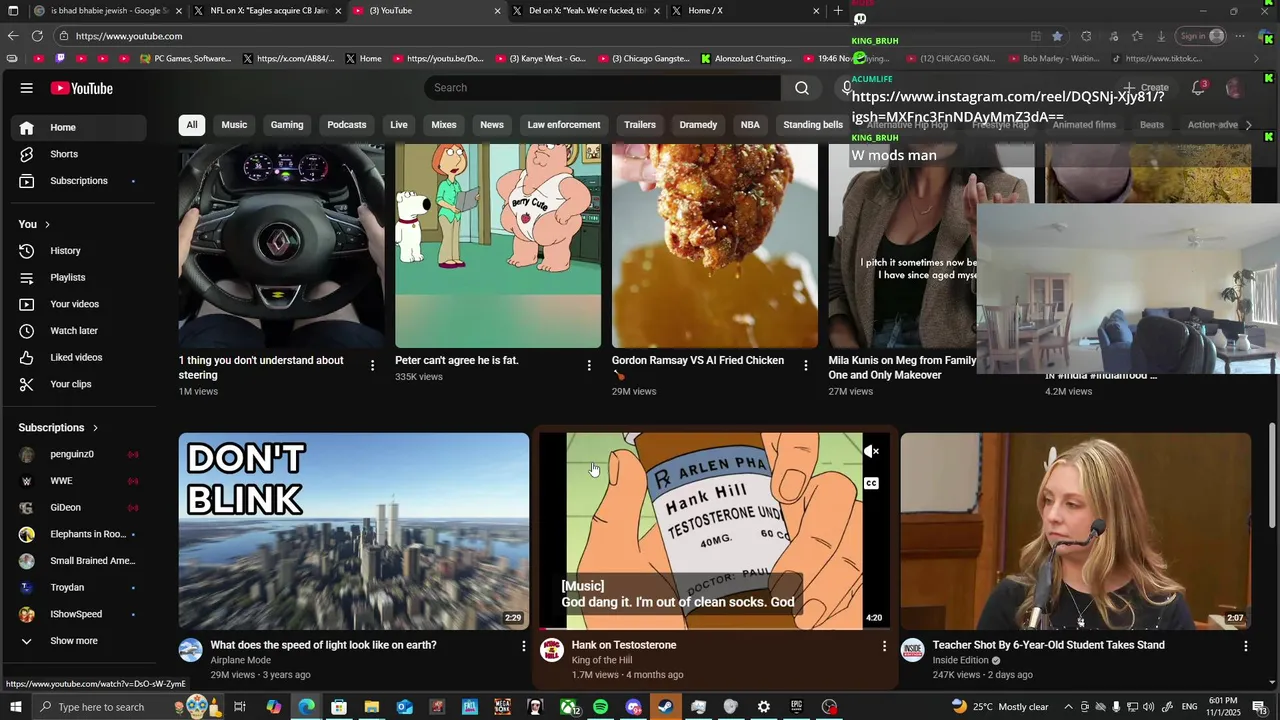This screenshot has height=720, width=1280.
Task: Click the YouTube search input field
Action: coord(603,88)
